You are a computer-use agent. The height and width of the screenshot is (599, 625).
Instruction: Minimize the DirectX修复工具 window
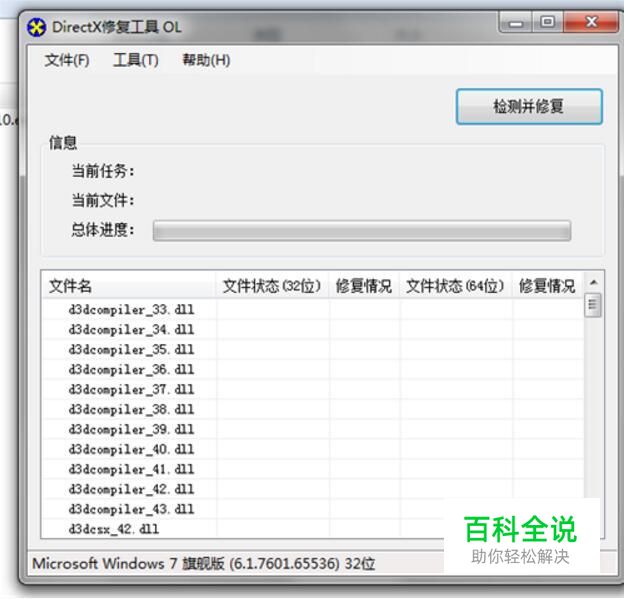coord(515,22)
